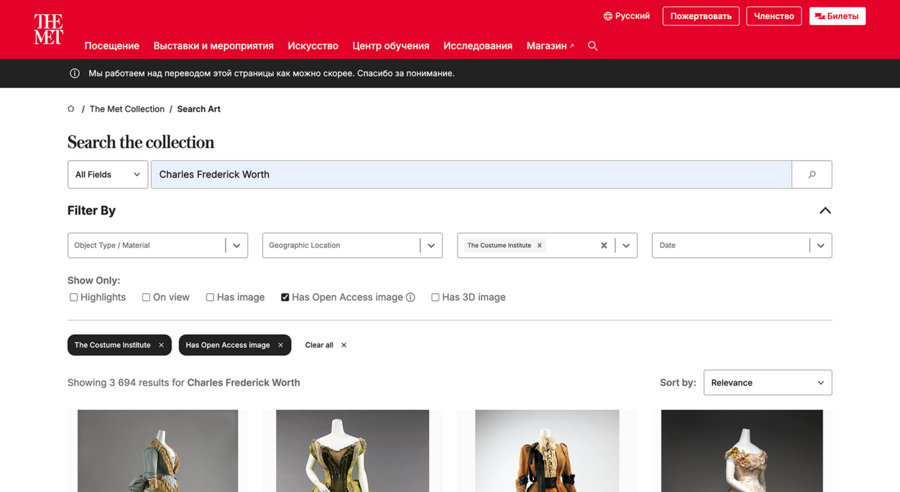Image resolution: width=900 pixels, height=492 pixels.
Task: Uncheck Has Open Access image checkbox
Action: coord(285,297)
